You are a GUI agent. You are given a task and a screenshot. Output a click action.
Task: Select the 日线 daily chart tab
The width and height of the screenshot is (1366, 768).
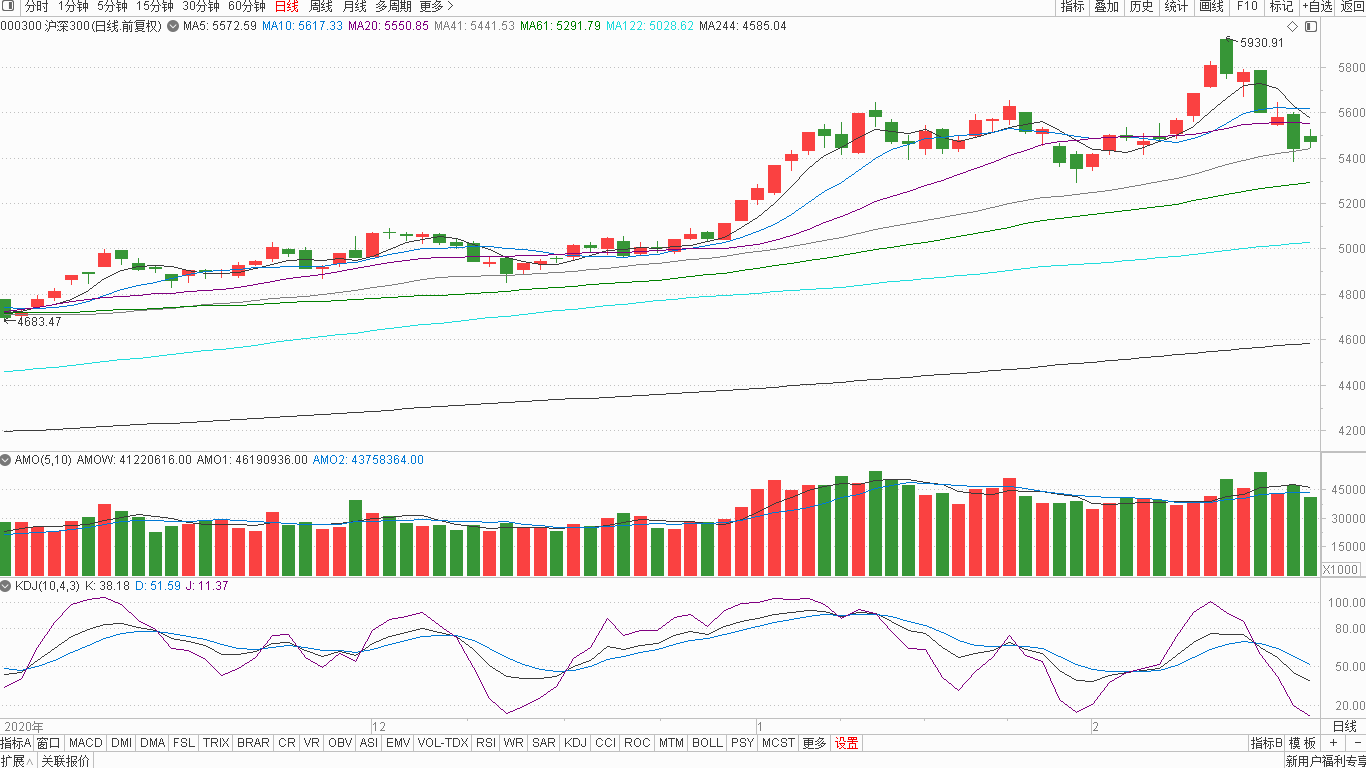(x=286, y=6)
